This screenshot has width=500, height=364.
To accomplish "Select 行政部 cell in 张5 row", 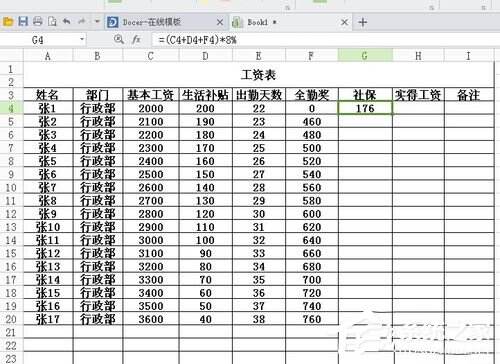I will click(98, 161).
